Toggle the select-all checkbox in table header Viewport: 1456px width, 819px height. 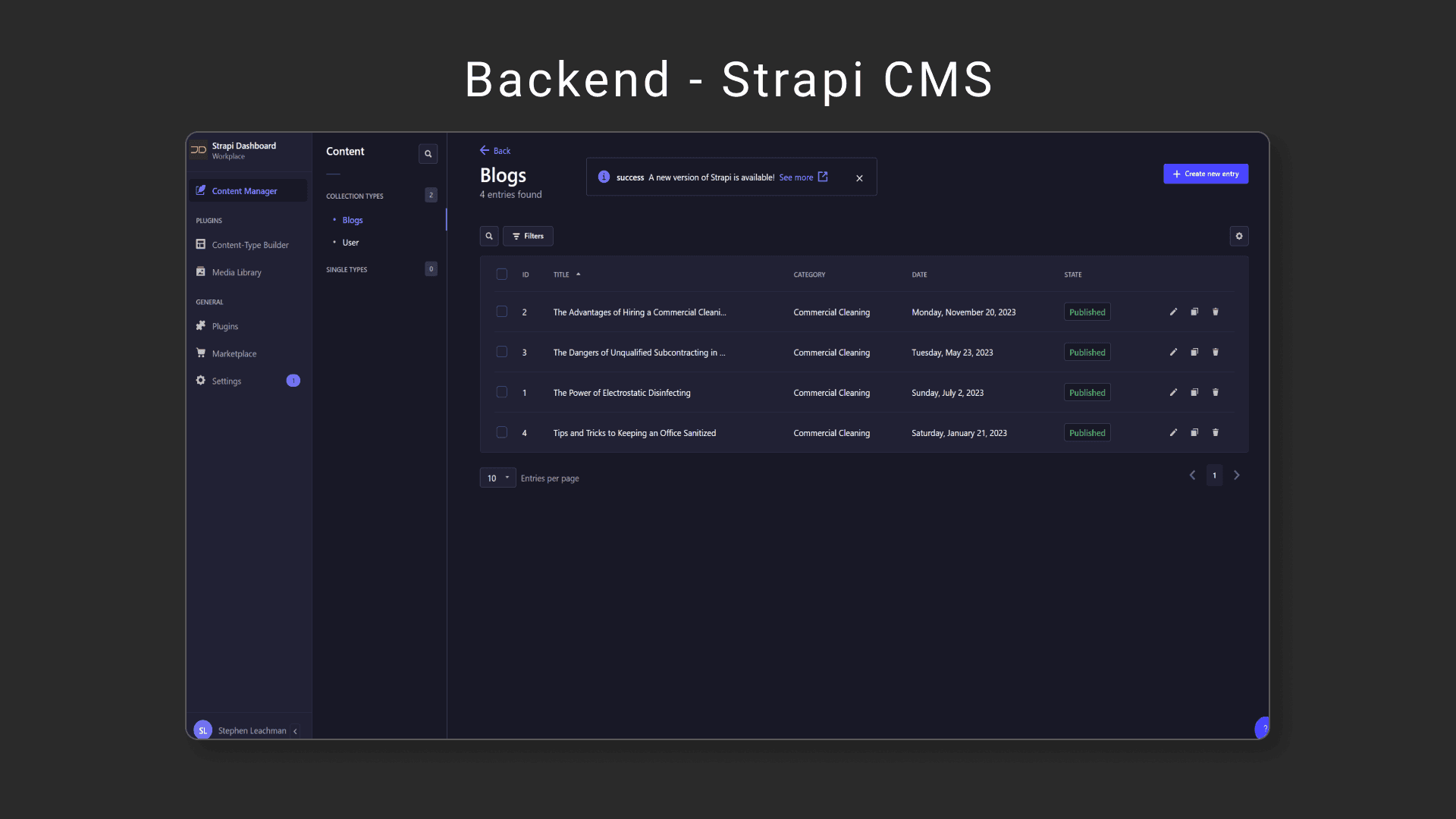pyautogui.click(x=502, y=274)
